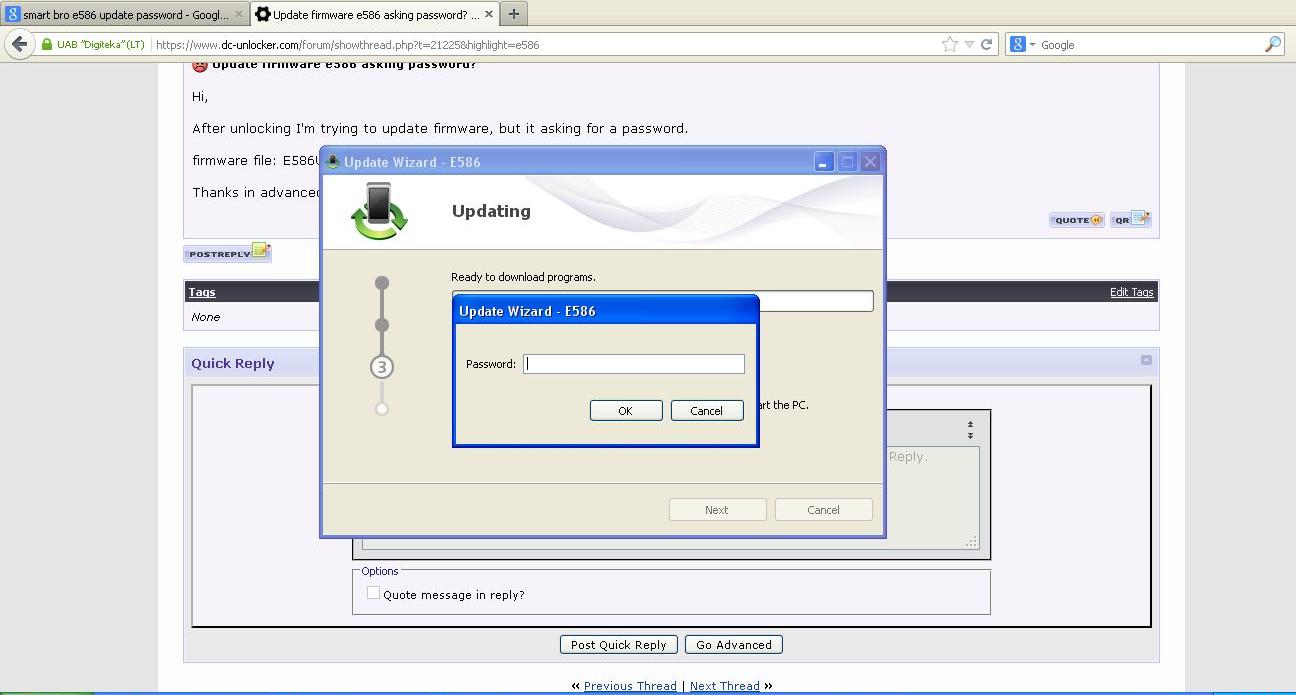
Task: Close the 'Update firmware e586' tab
Action: click(x=488, y=14)
